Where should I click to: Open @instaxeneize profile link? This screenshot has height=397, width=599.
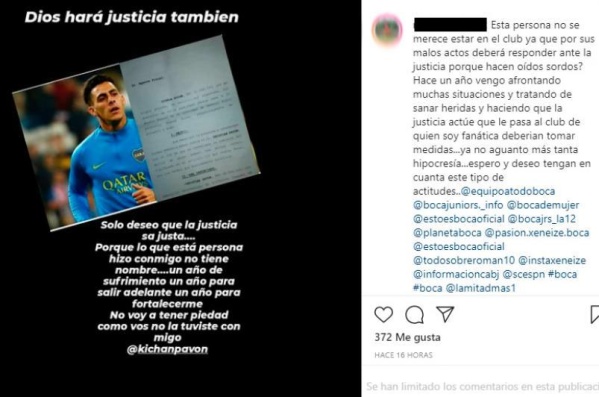pyautogui.click(x=552, y=261)
